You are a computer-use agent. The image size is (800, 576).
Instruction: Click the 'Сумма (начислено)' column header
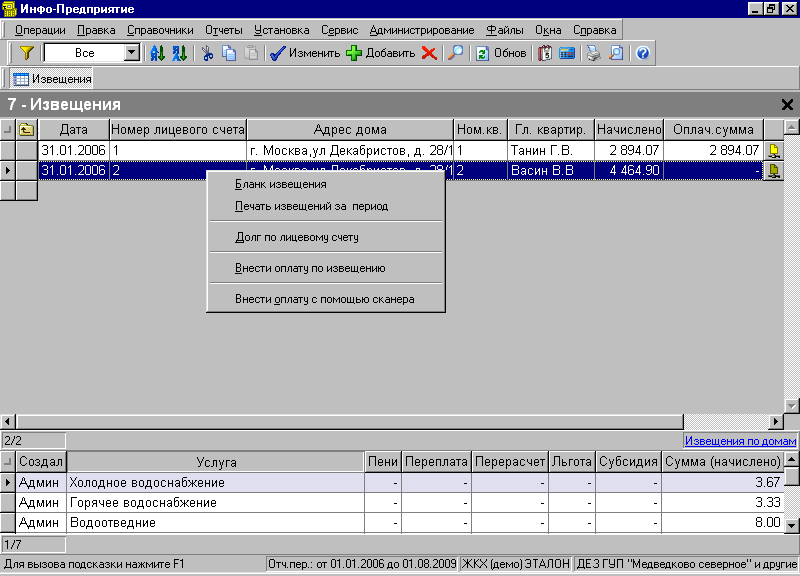click(722, 462)
